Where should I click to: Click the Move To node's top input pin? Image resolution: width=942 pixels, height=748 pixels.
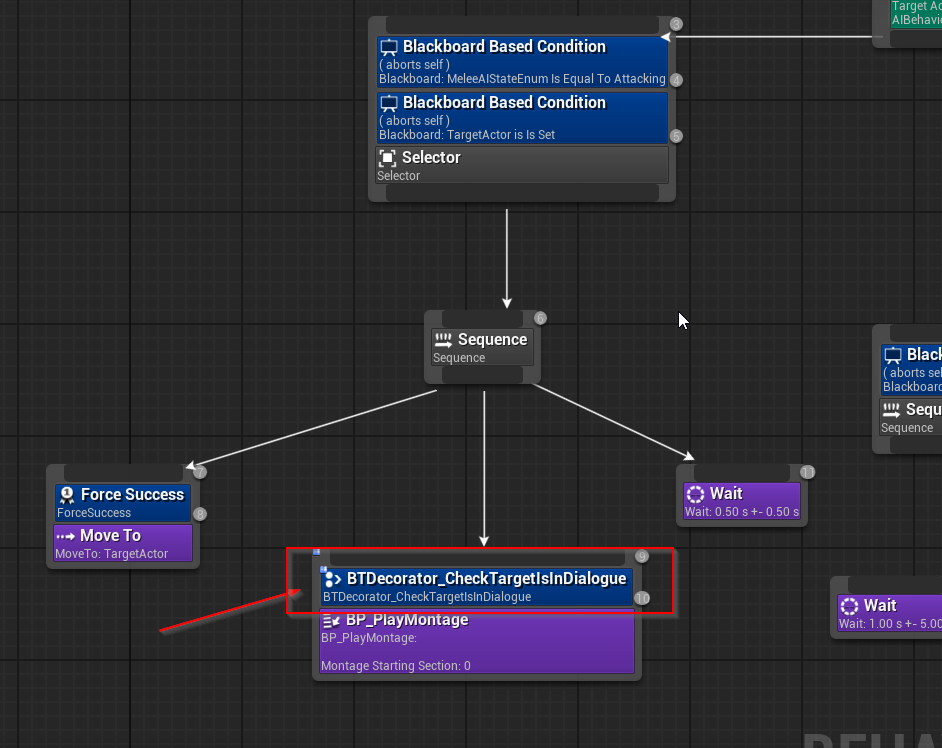pyautogui.click(x=123, y=473)
